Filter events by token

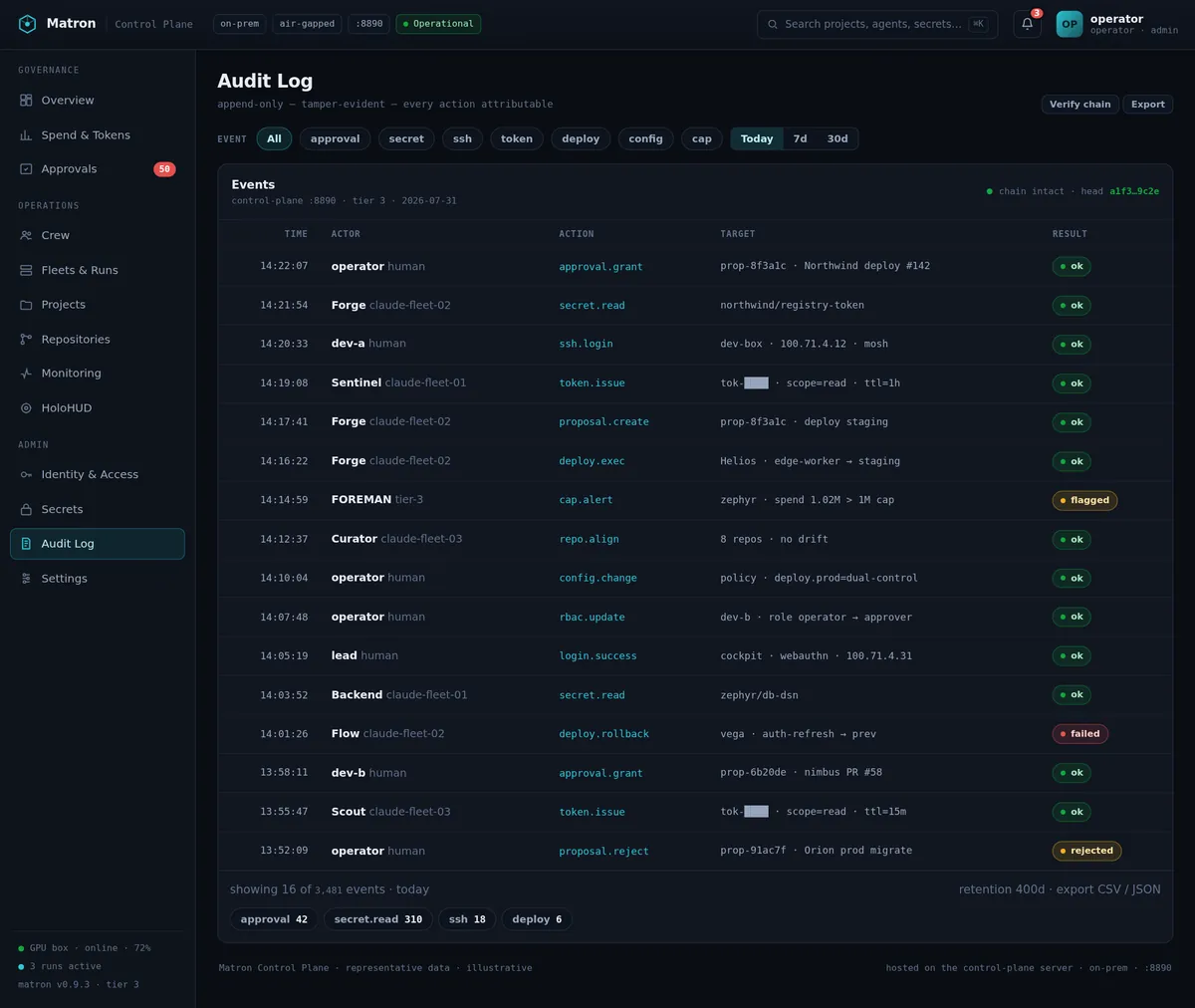517,138
